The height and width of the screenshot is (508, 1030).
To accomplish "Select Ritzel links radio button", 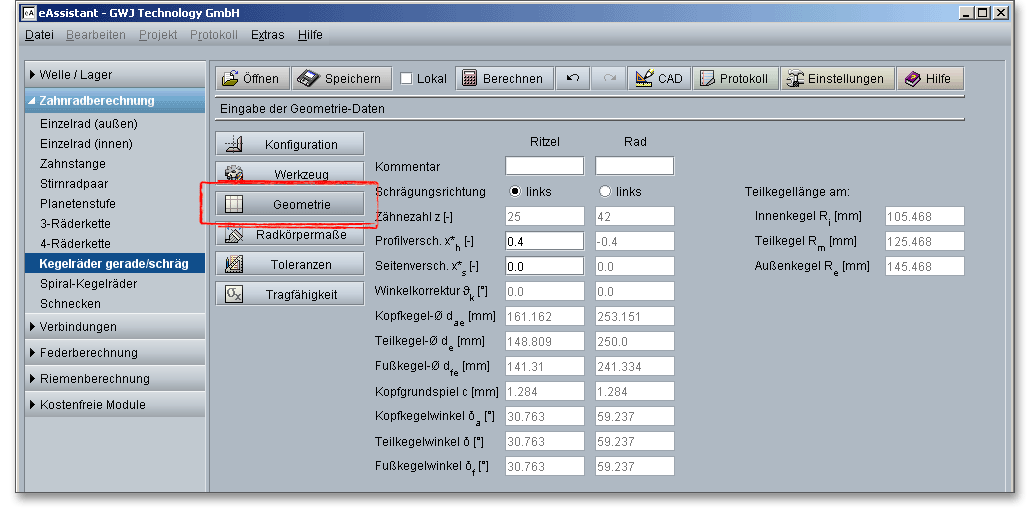I will pos(516,191).
